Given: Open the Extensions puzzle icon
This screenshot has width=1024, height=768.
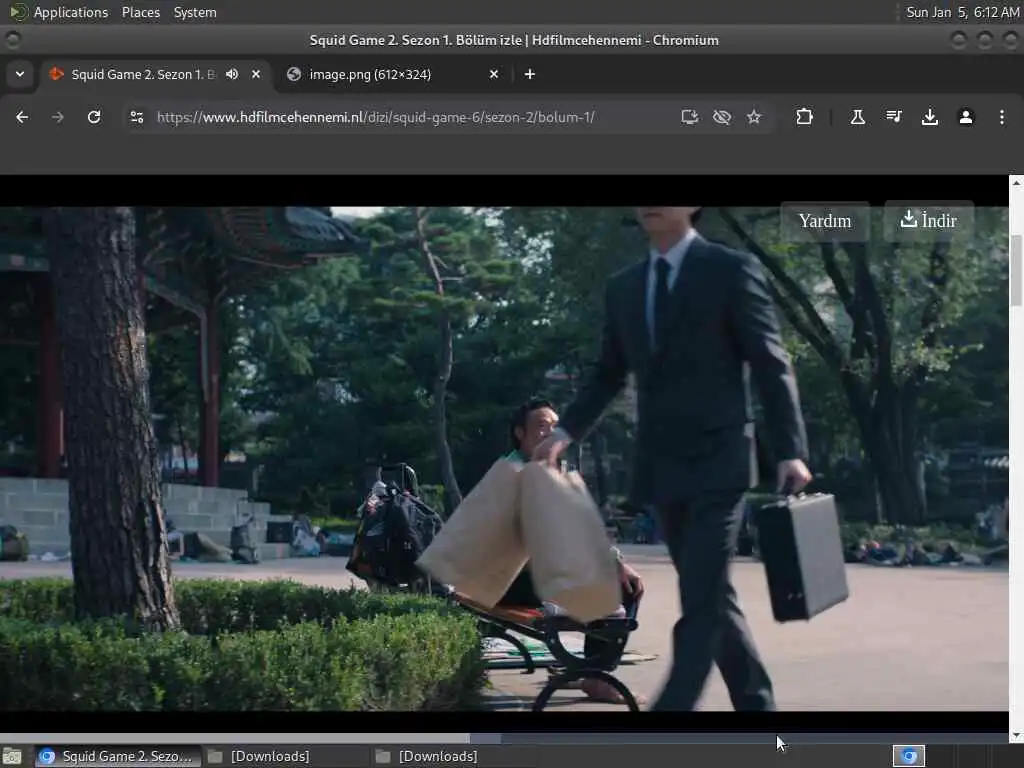Looking at the screenshot, I should (805, 117).
